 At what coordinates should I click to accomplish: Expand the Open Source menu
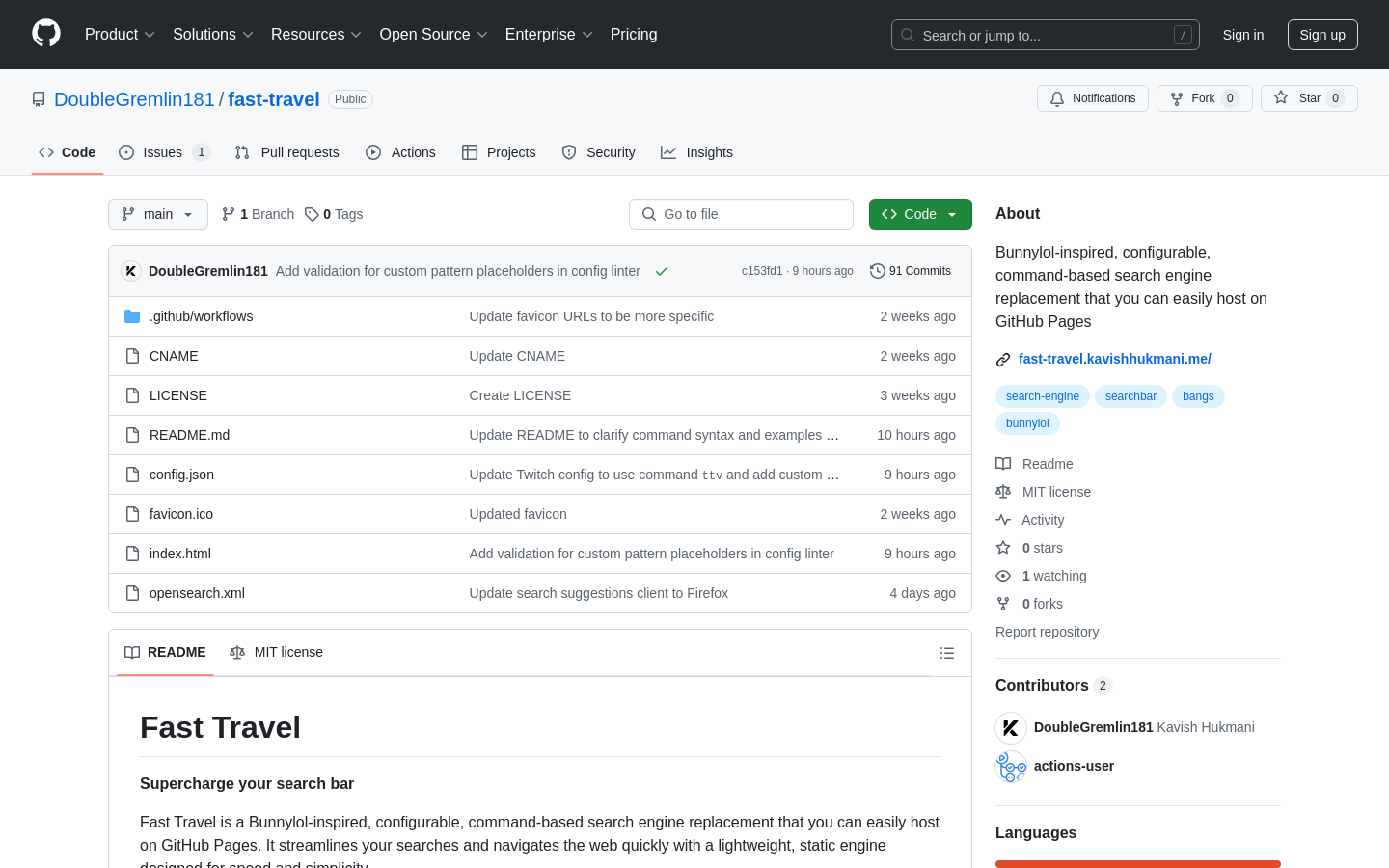pos(434,35)
